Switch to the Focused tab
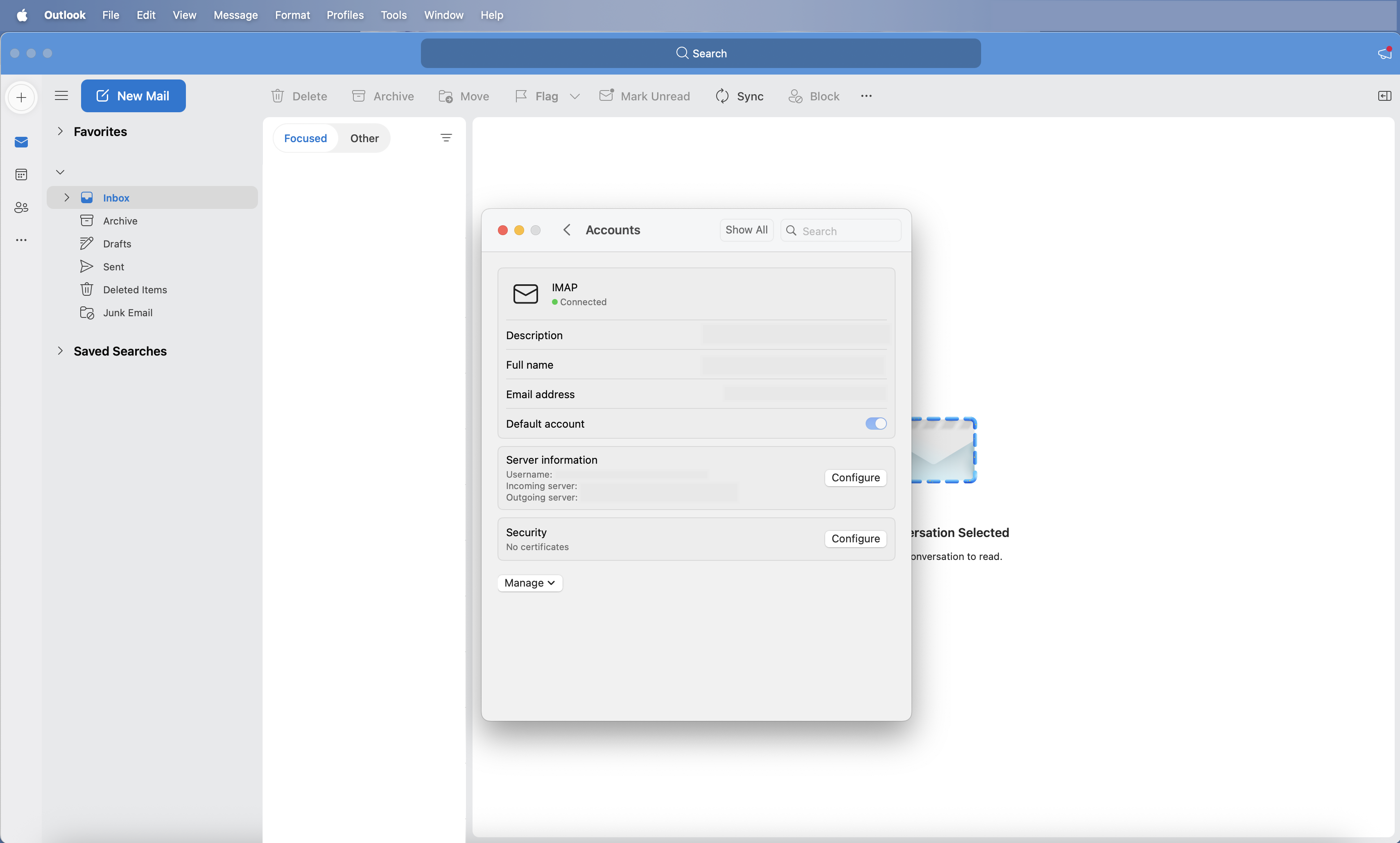1400x843 pixels. [x=305, y=138]
